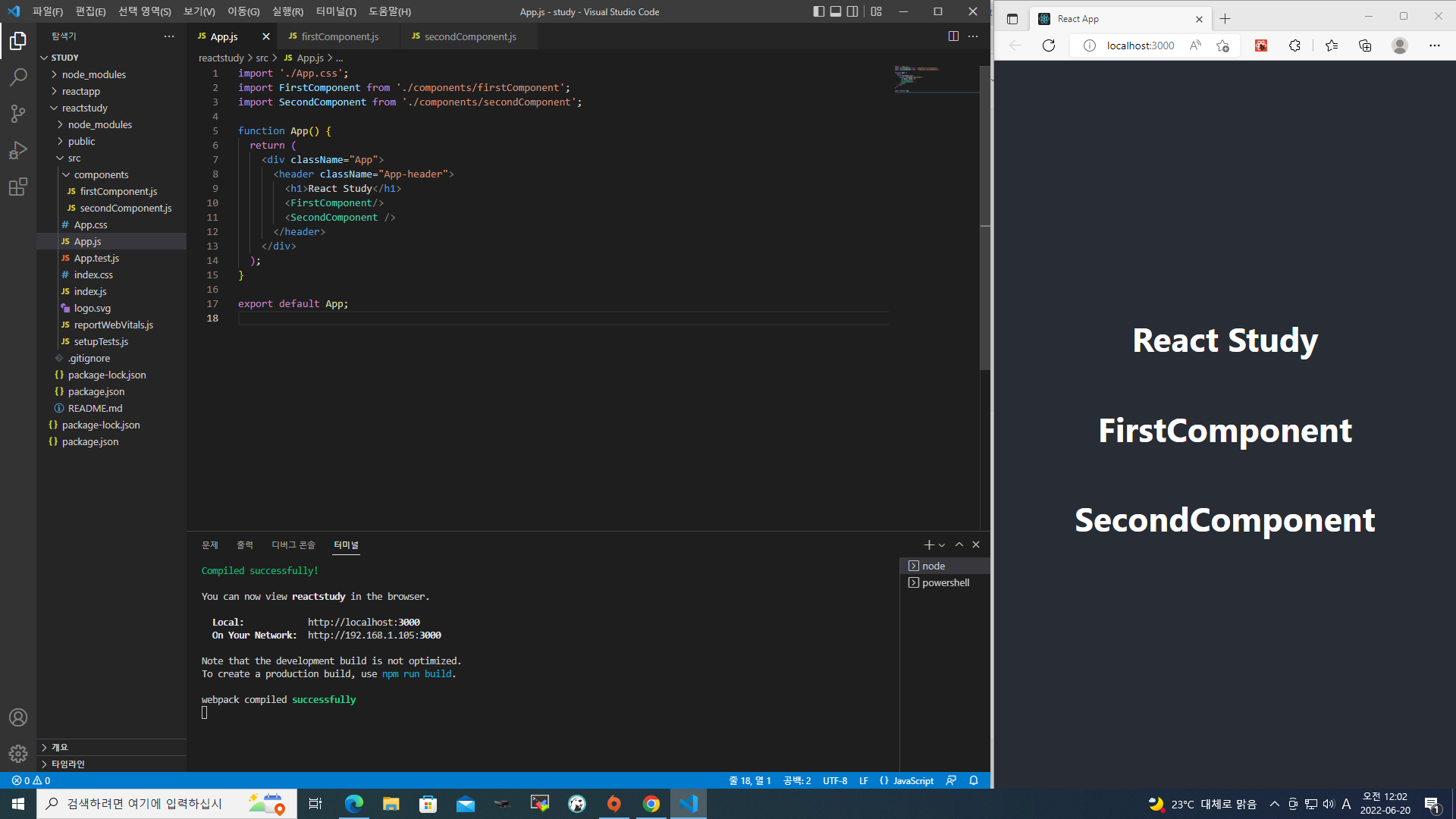Switch to the firstComponent.js tab
The width and height of the screenshot is (1456, 819).
tap(339, 36)
